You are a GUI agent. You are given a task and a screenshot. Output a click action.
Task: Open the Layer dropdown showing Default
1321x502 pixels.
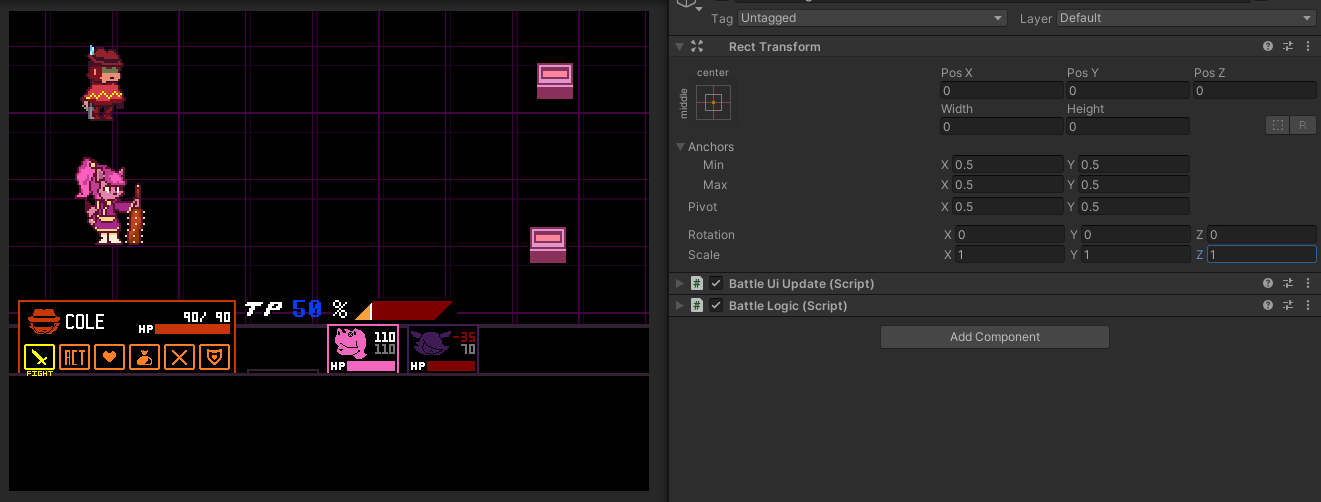1185,18
